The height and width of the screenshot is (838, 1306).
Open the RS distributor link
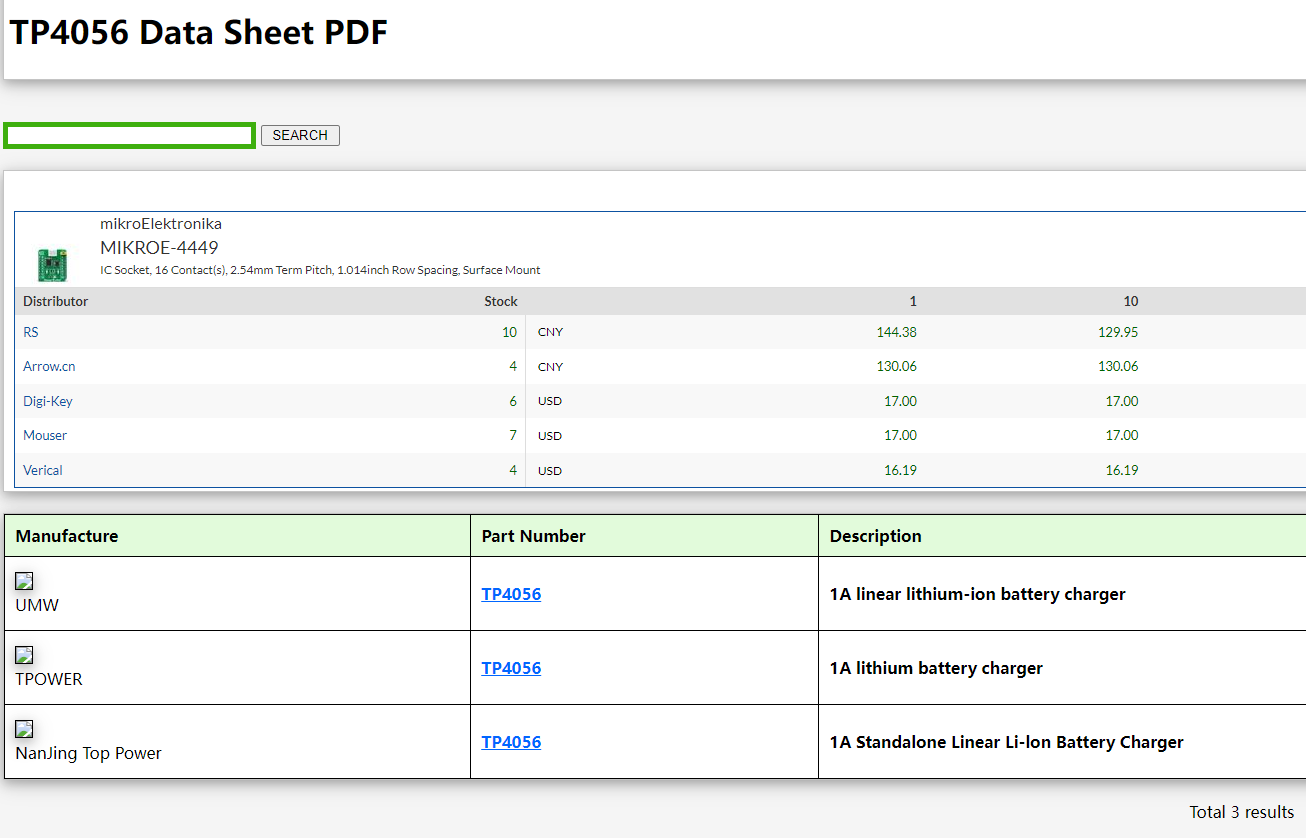(31, 332)
